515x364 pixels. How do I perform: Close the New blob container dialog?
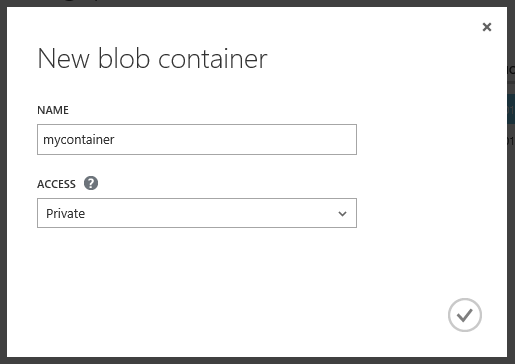point(487,27)
